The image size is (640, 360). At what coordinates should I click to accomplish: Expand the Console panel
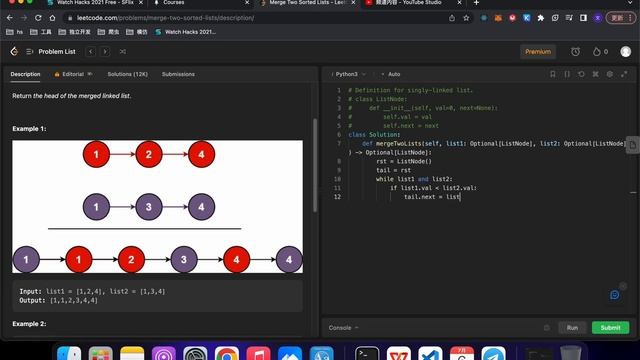(x=343, y=328)
